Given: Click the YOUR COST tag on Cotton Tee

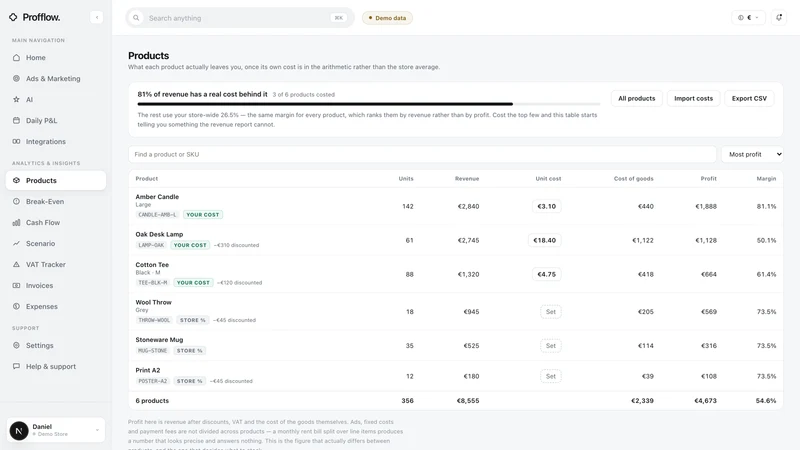Looking at the screenshot, I should (x=193, y=283).
